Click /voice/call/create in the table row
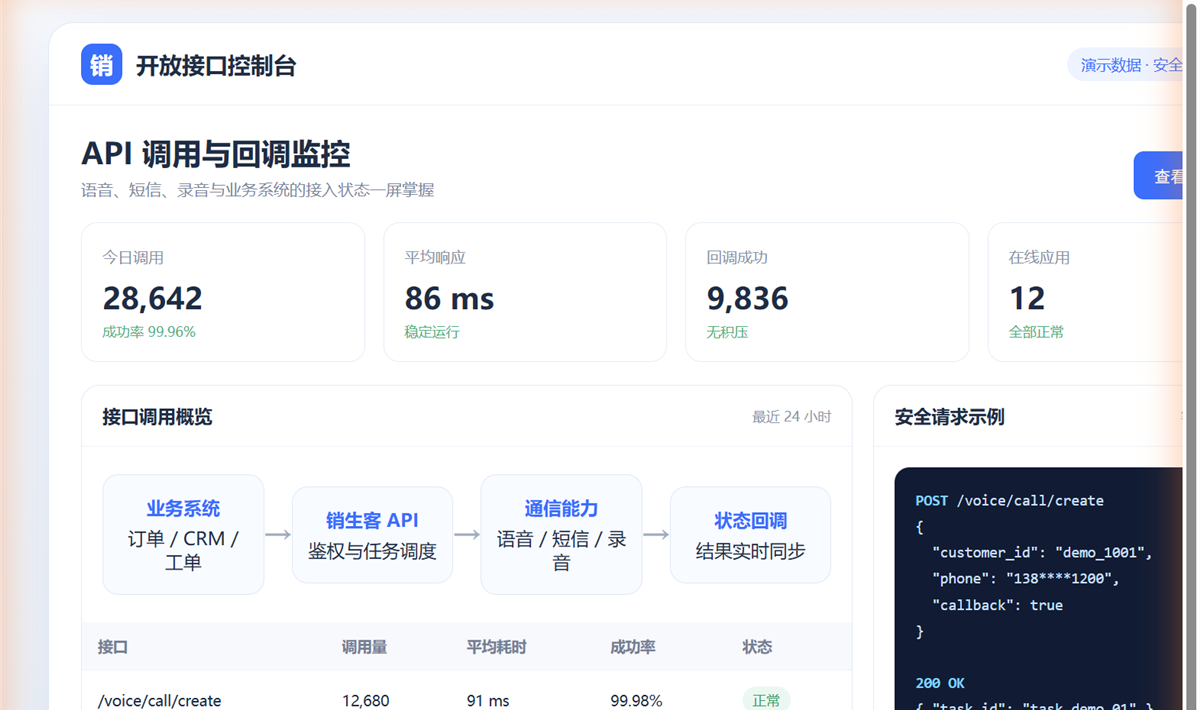The image size is (1200, 710). (160, 701)
